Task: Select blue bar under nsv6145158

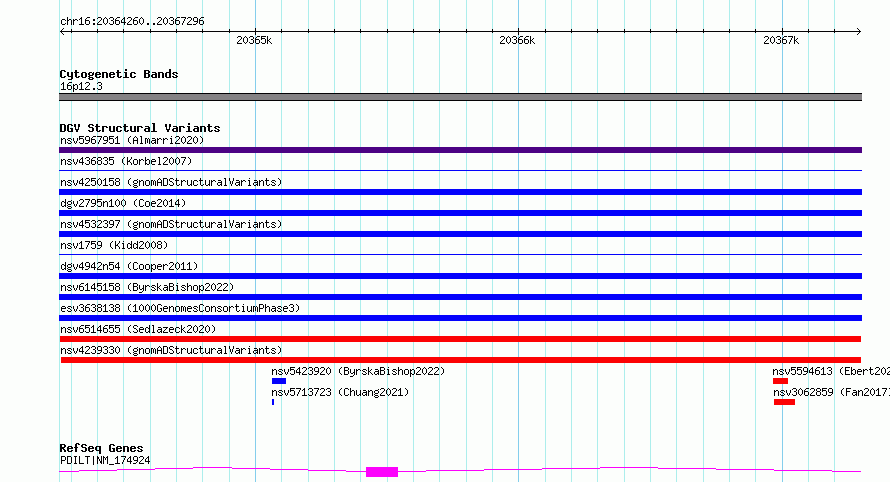Action: coord(460,297)
